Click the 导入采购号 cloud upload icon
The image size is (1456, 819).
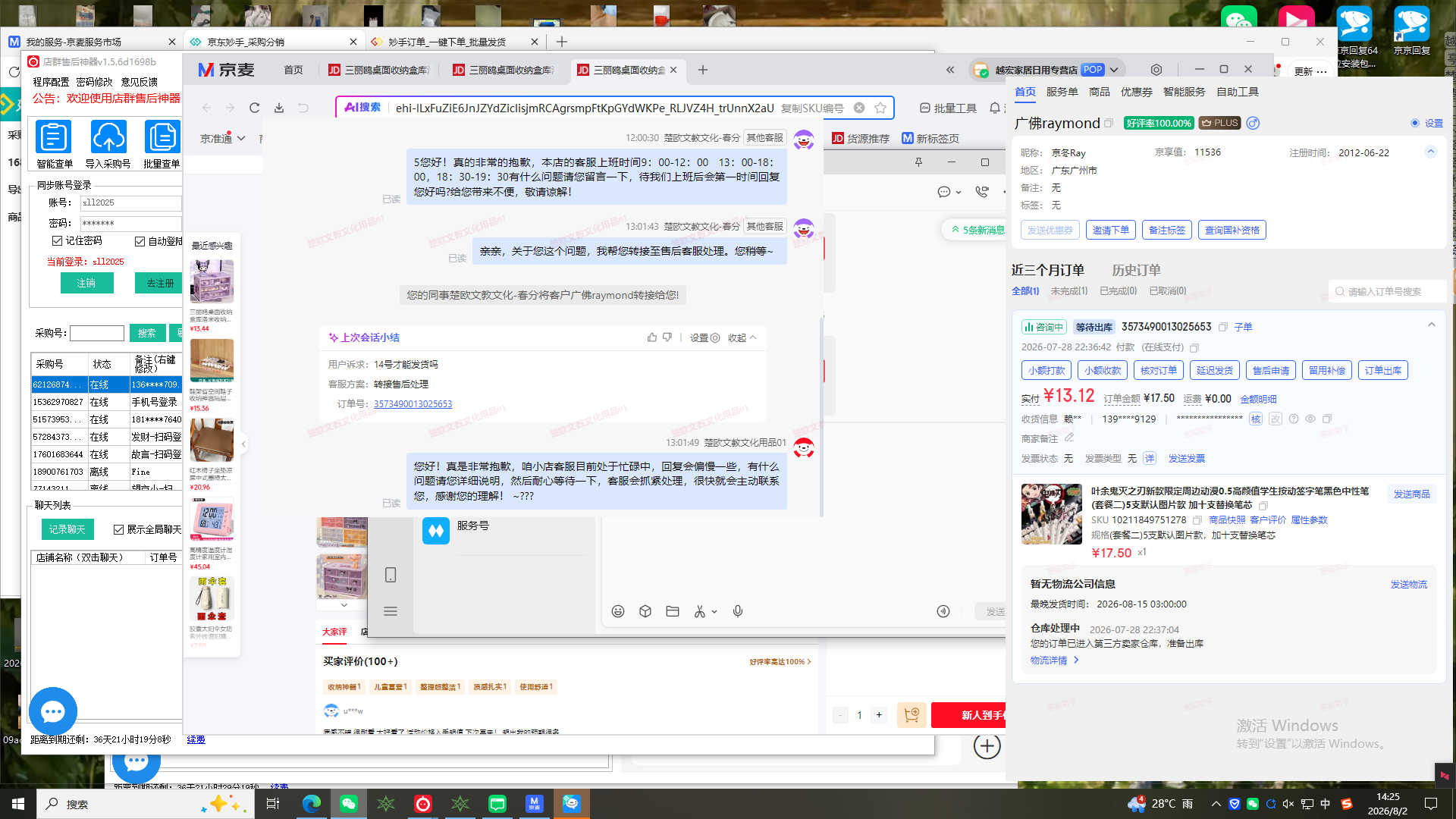108,137
